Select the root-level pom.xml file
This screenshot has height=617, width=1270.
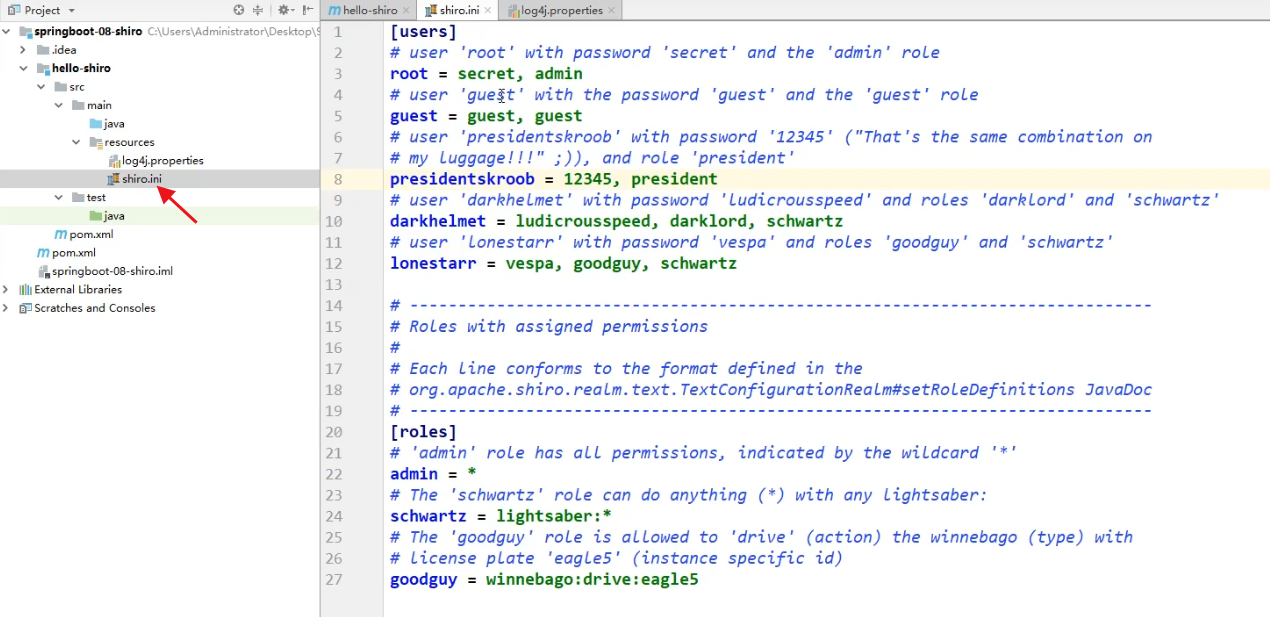click(x=73, y=253)
